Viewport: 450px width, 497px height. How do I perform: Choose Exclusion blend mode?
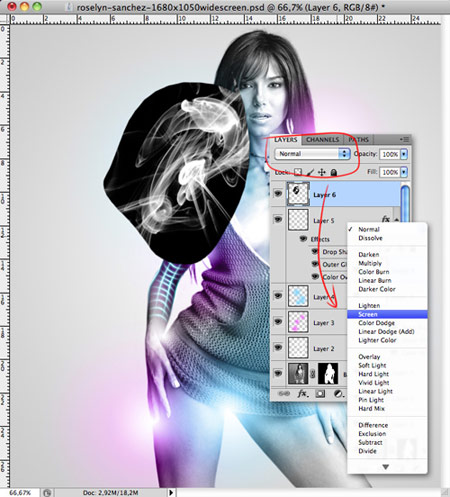(x=387, y=434)
